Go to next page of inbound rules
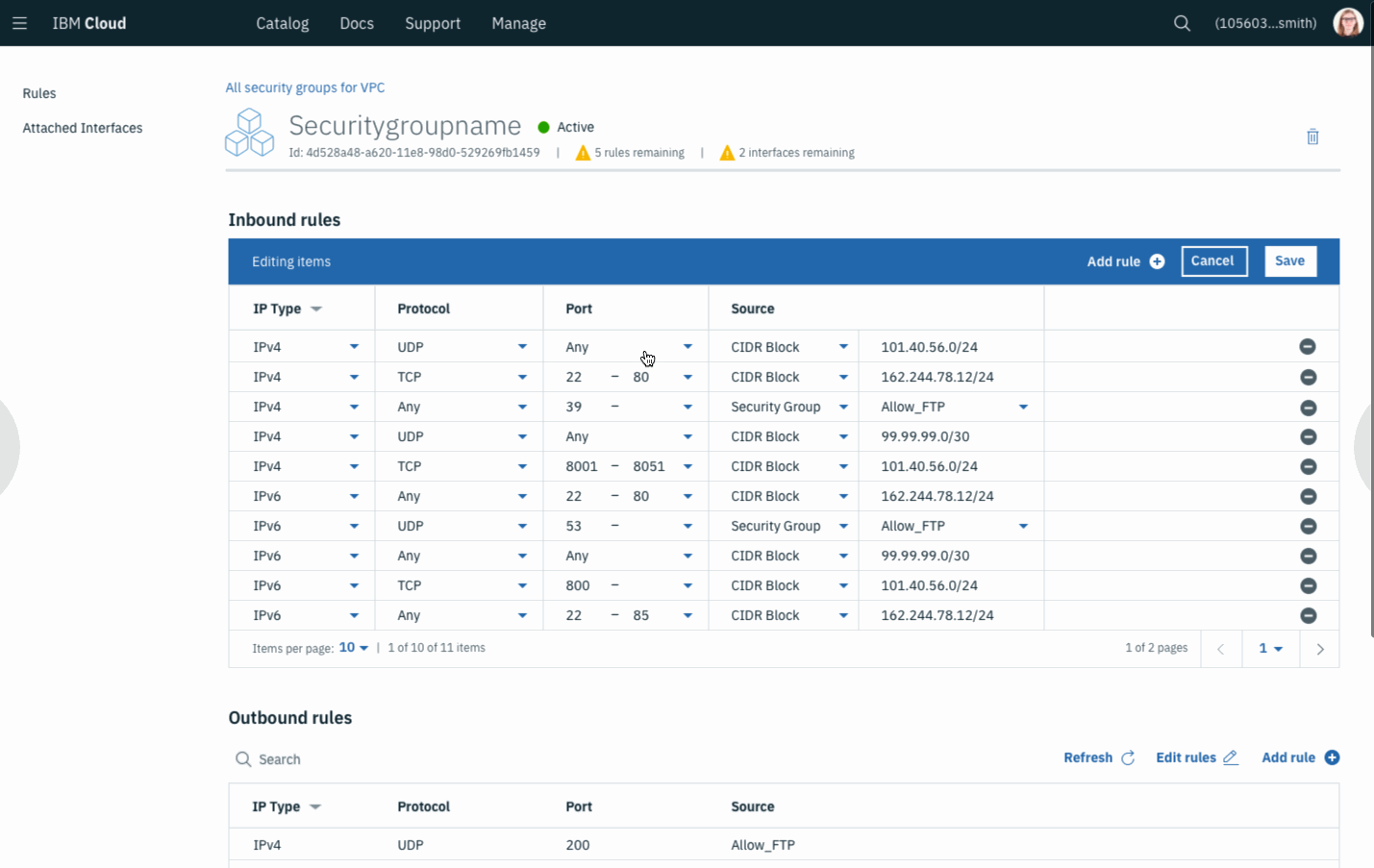 (x=1320, y=649)
